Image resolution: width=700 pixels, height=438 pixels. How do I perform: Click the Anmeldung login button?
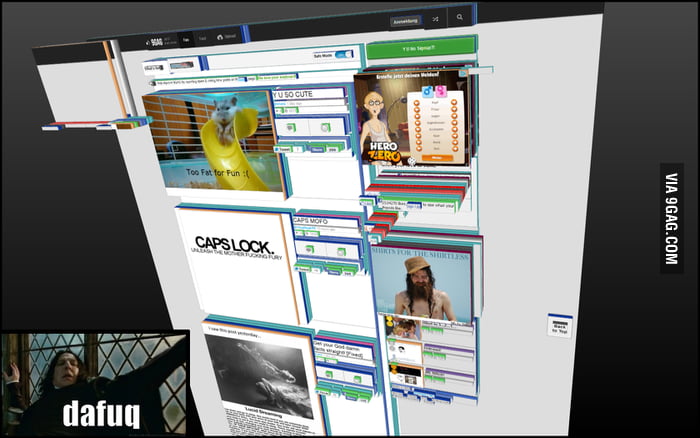405,21
